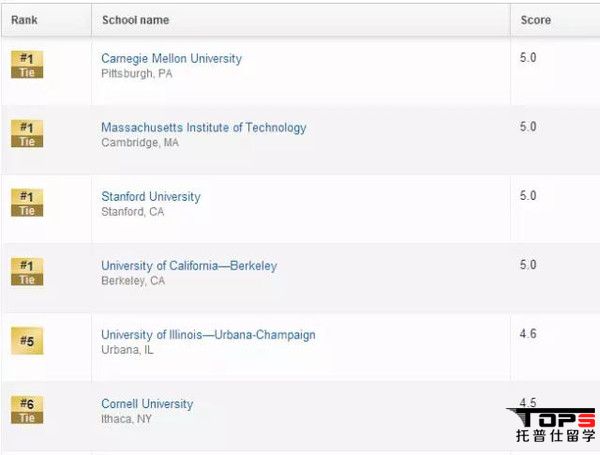Click the Cambridge, MA location text
Screen dimensions: 600x455
(x=140, y=143)
